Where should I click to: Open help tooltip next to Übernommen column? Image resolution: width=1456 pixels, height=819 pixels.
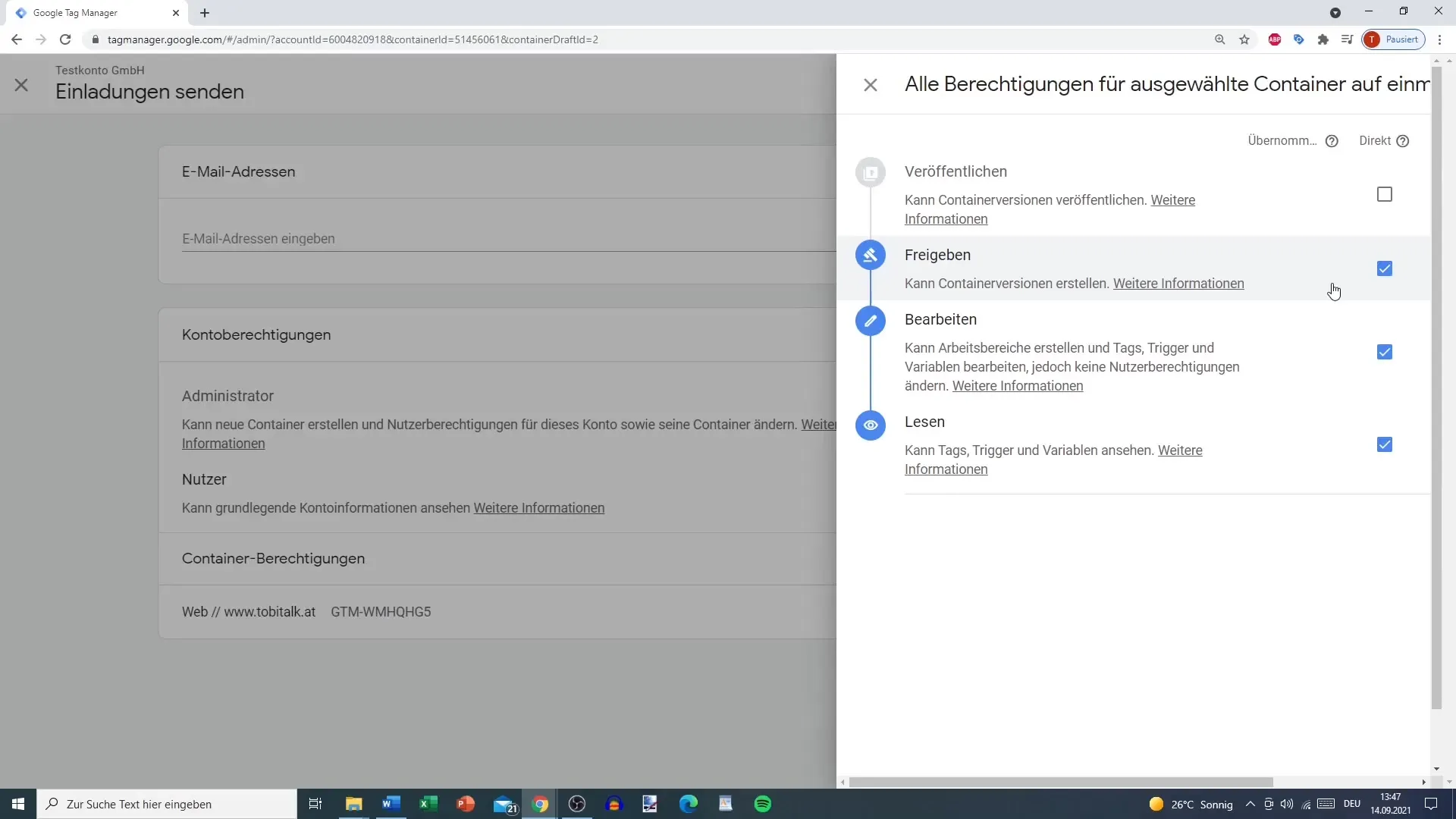click(1332, 141)
